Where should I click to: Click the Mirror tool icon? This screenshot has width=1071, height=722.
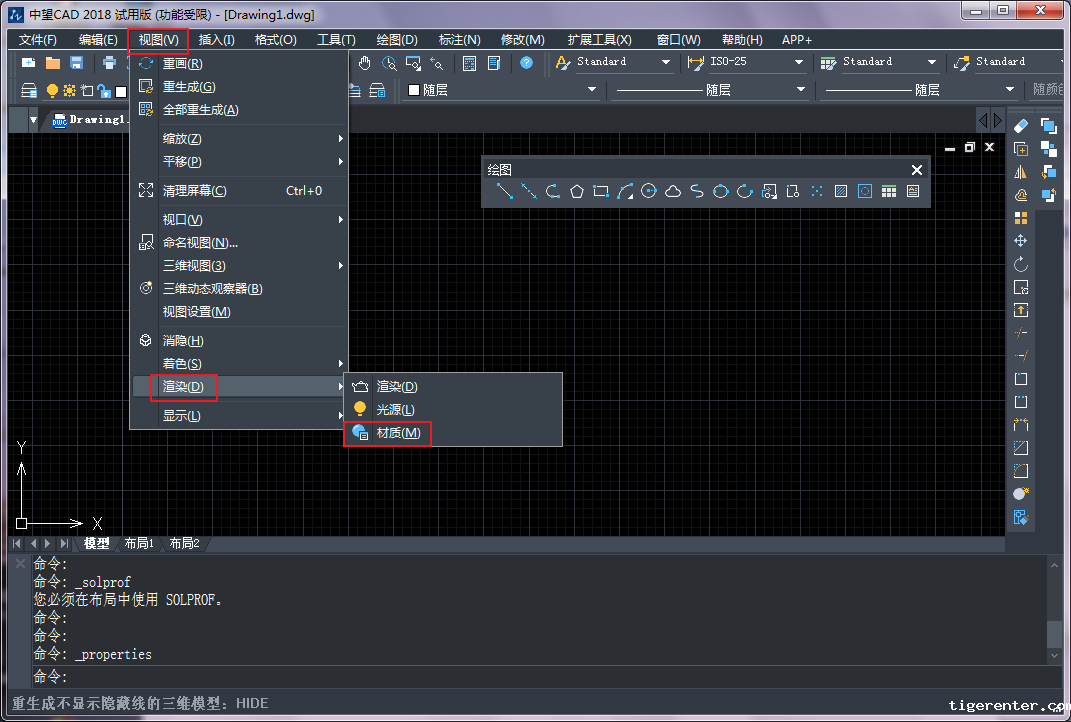click(1021, 172)
